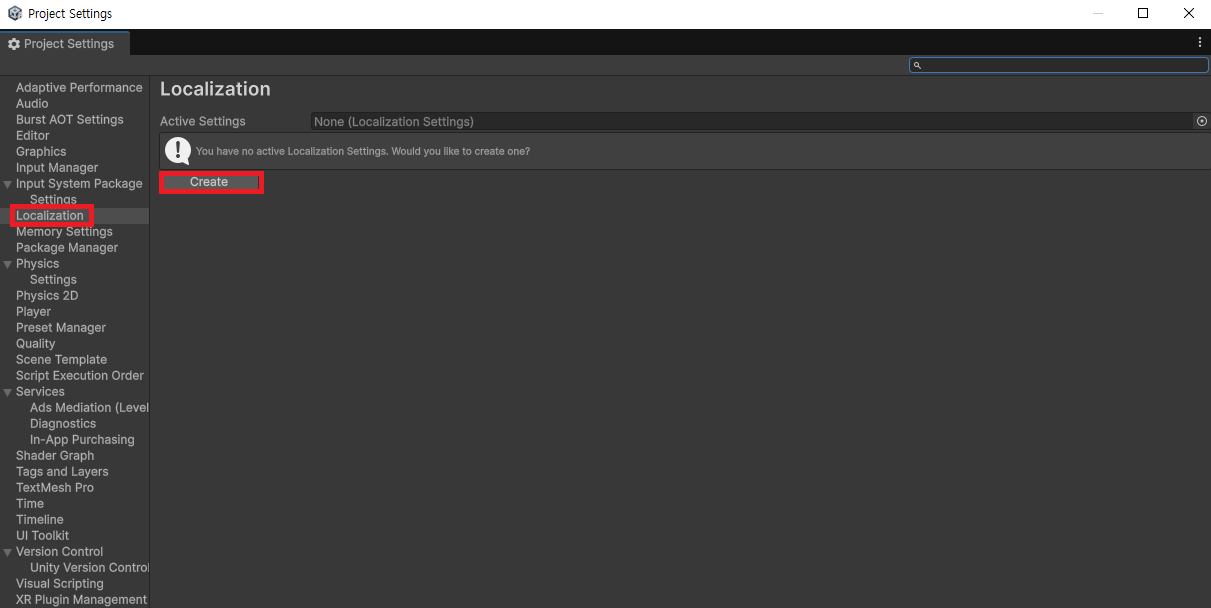Open Unity Version Control settings
The width and height of the screenshot is (1211, 608).
tap(89, 568)
